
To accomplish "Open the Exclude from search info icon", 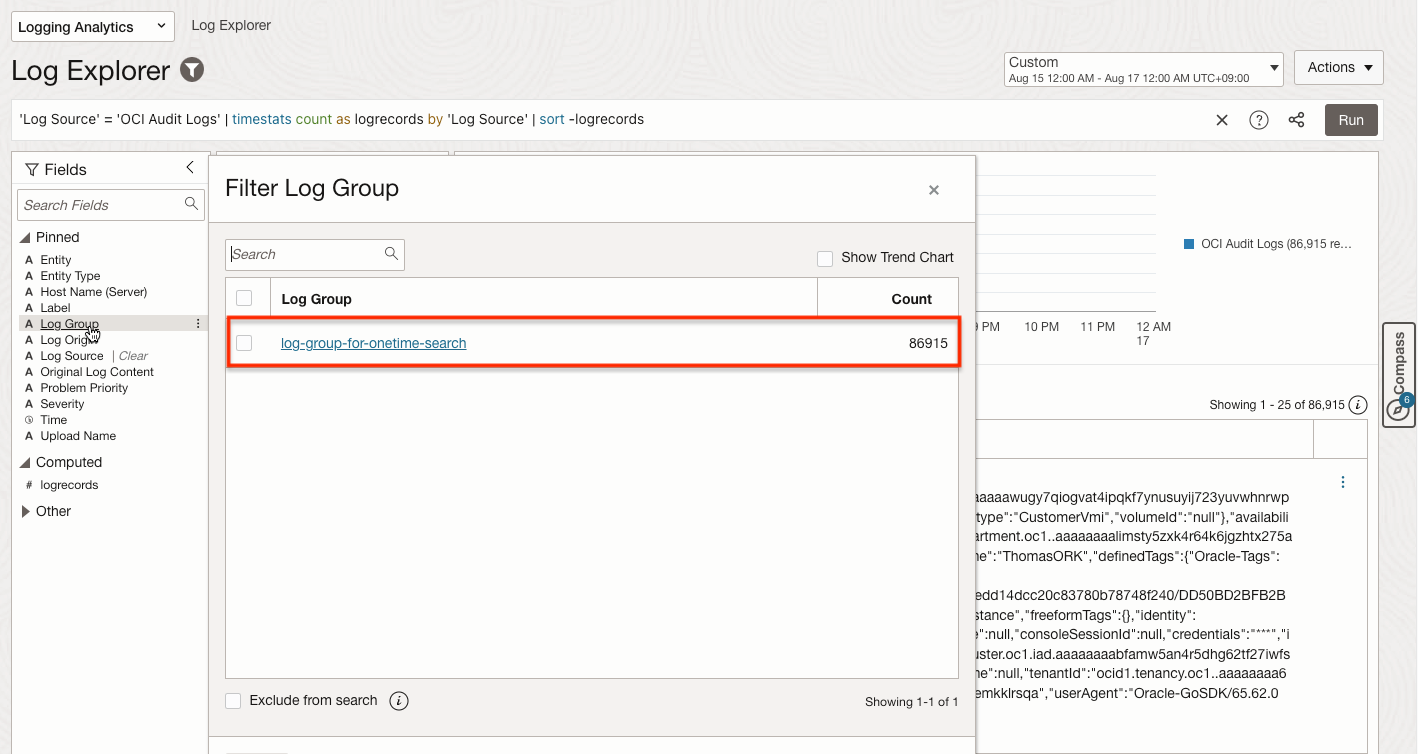I will (x=399, y=701).
